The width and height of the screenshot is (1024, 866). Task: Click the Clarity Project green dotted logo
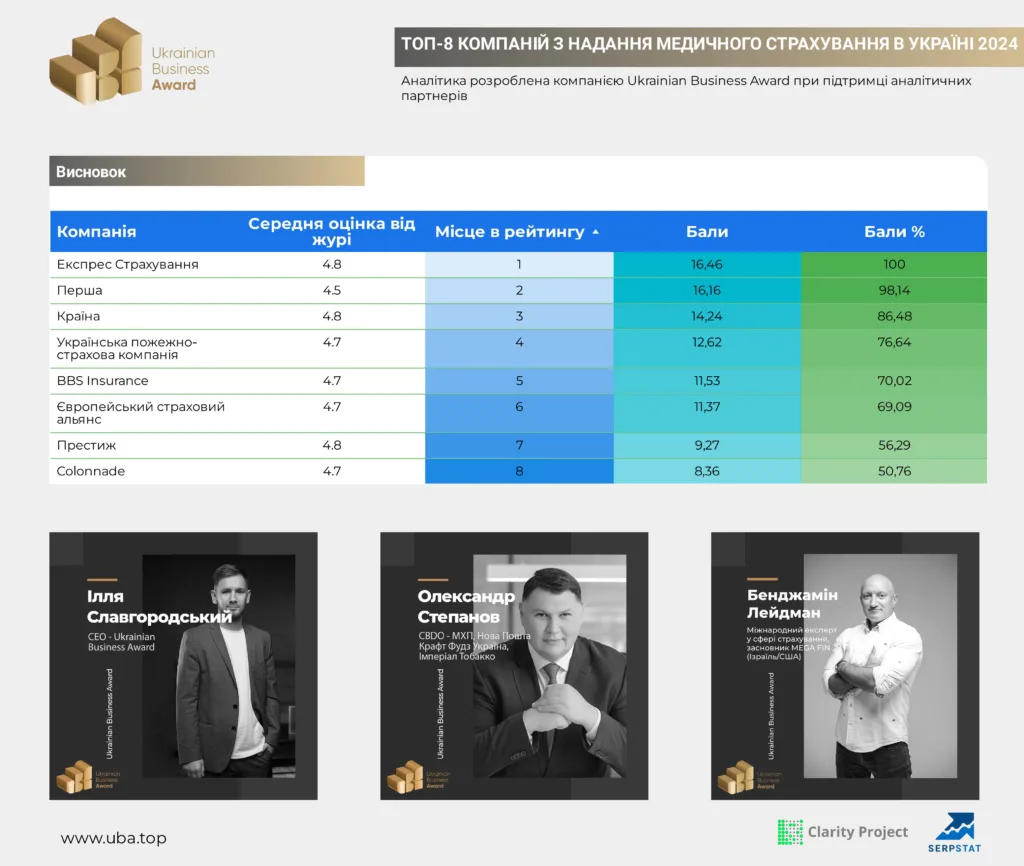click(x=790, y=832)
